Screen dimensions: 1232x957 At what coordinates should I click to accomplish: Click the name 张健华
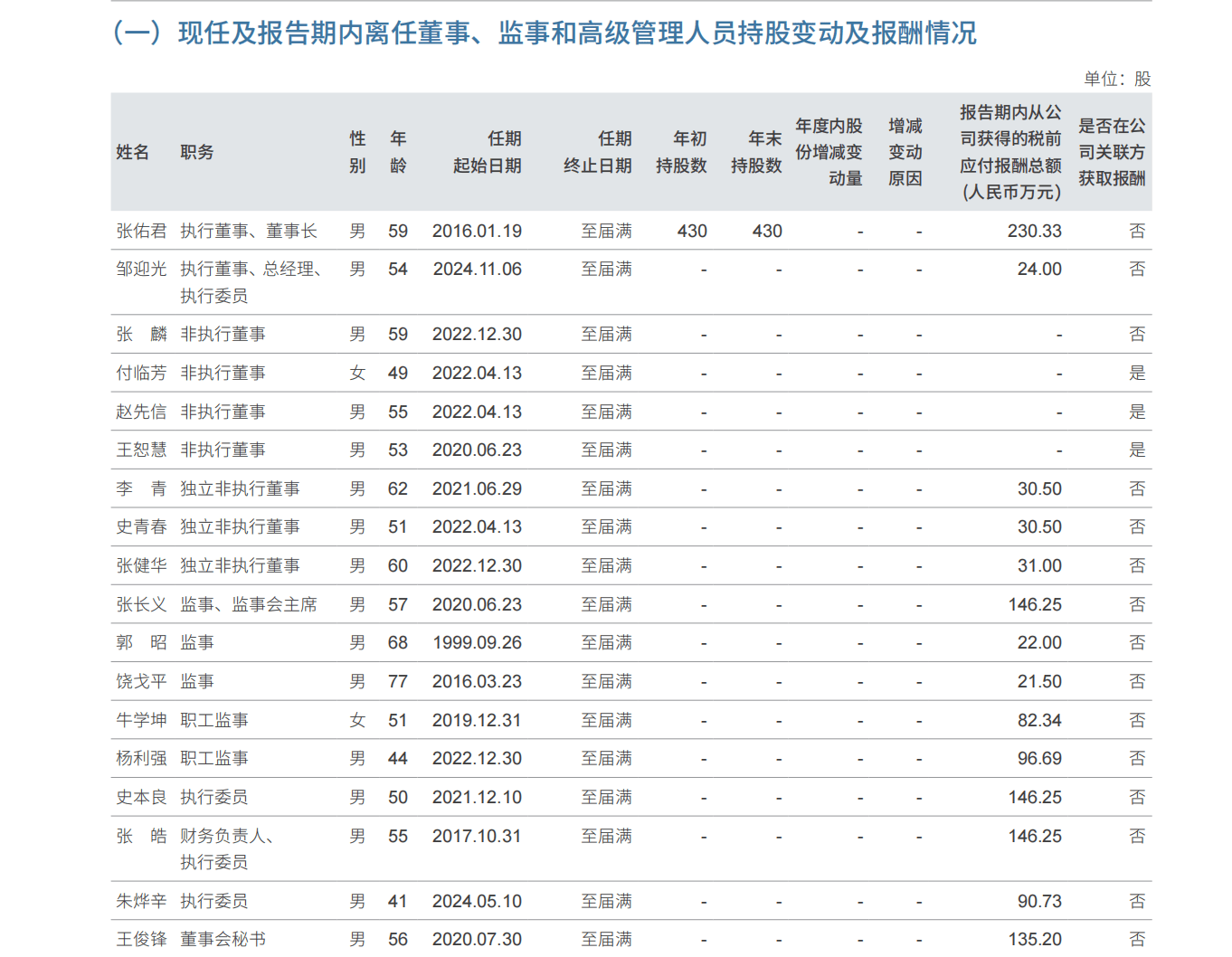(x=141, y=565)
